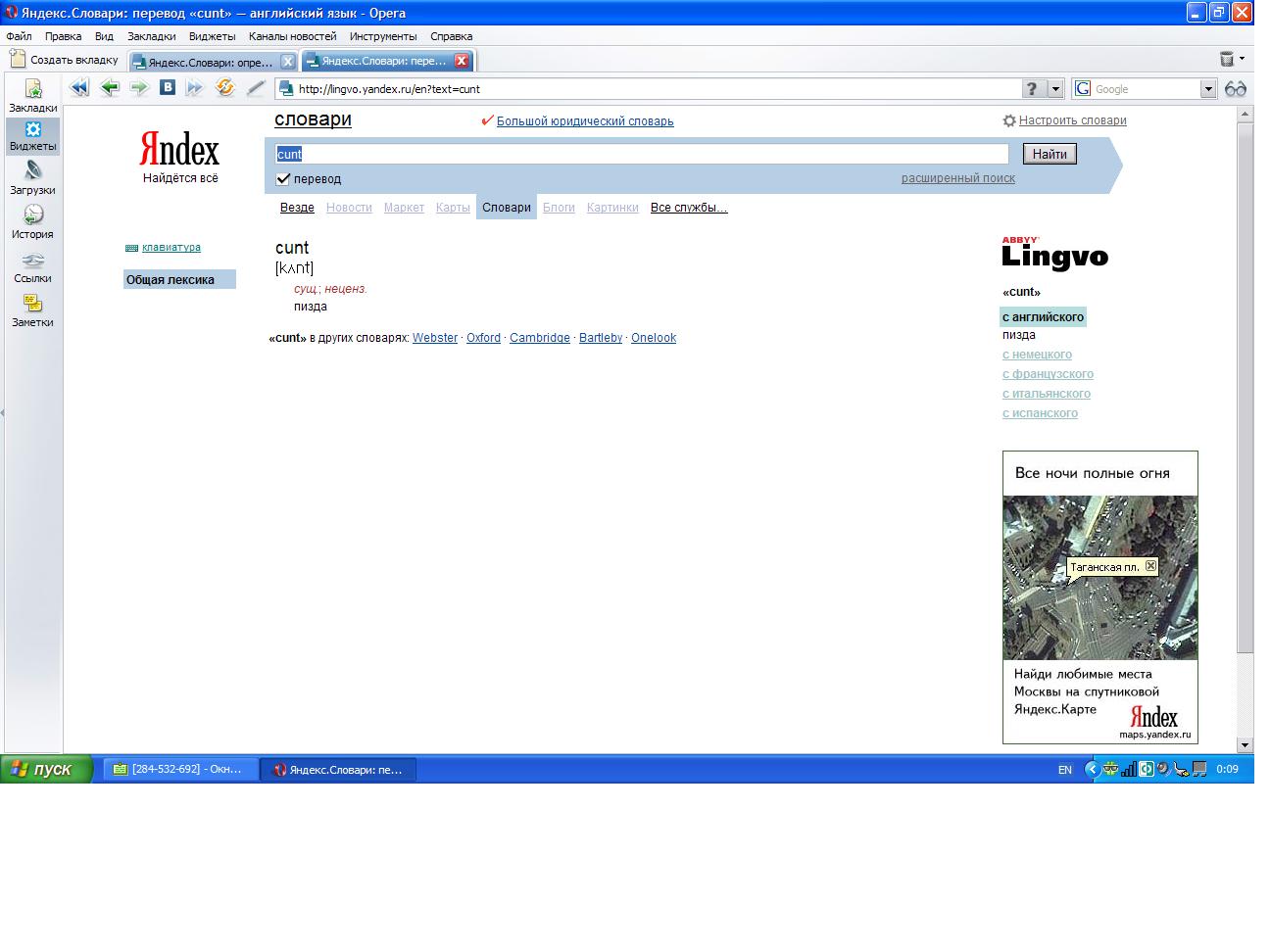The image size is (1270, 952).
Task: Open the Виджеты widgets panel
Action: 33,136
